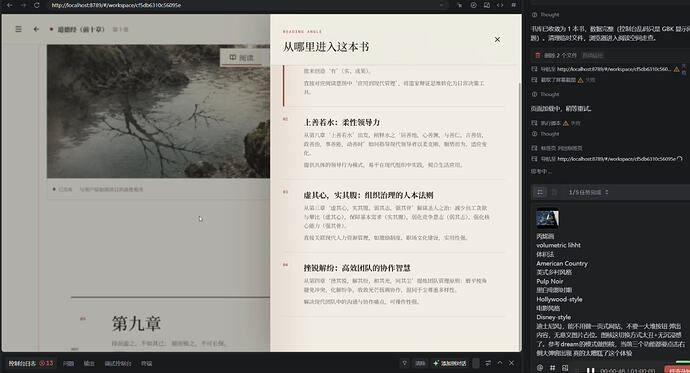
Task: Click the clear button in the console bar
Action: pos(420,363)
